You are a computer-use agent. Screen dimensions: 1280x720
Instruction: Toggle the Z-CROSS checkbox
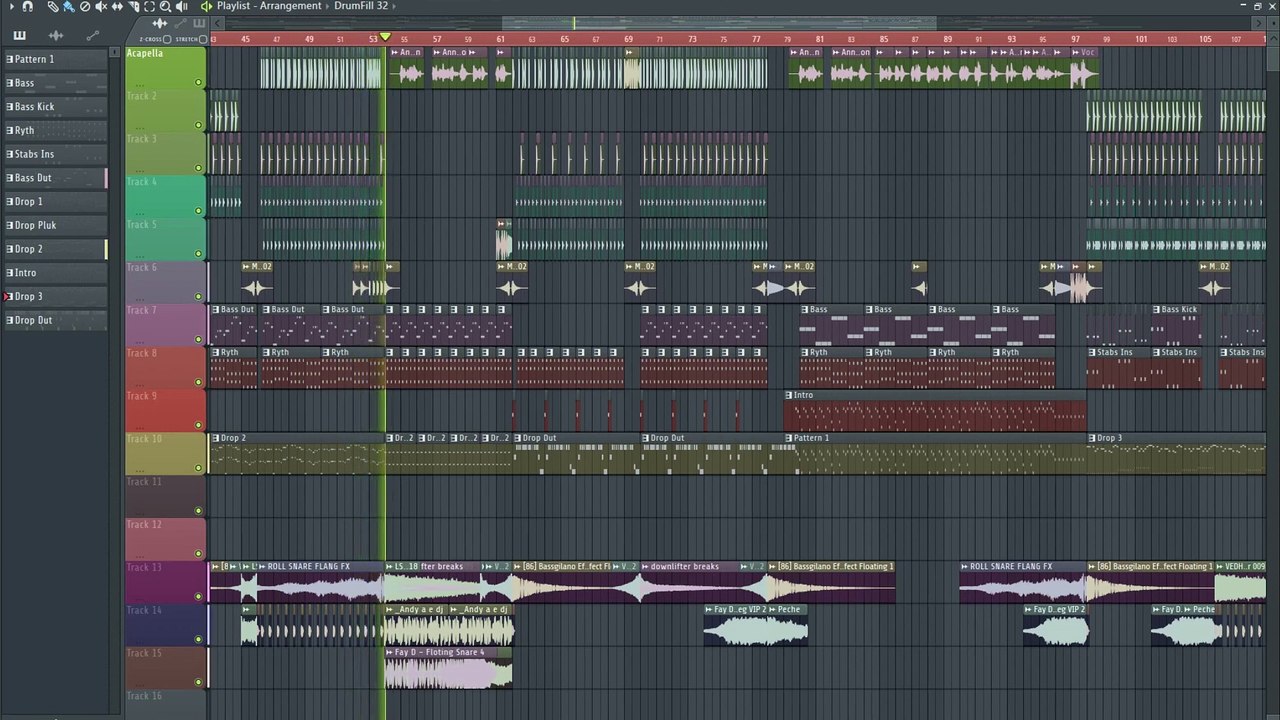(x=167, y=39)
